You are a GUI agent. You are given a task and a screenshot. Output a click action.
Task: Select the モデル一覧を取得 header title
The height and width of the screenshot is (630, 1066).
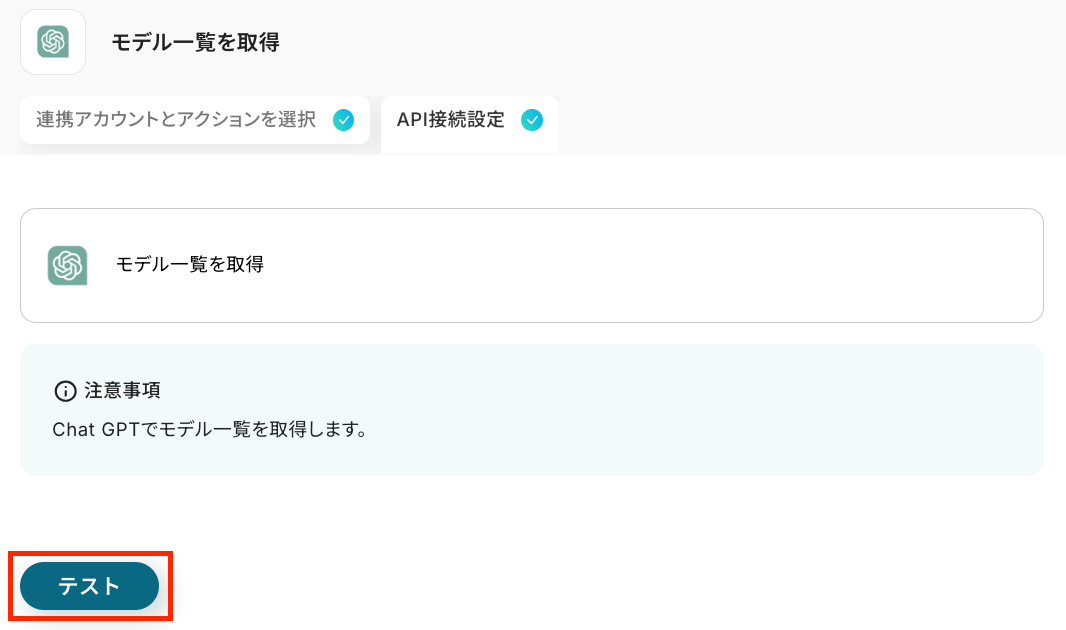(x=195, y=42)
